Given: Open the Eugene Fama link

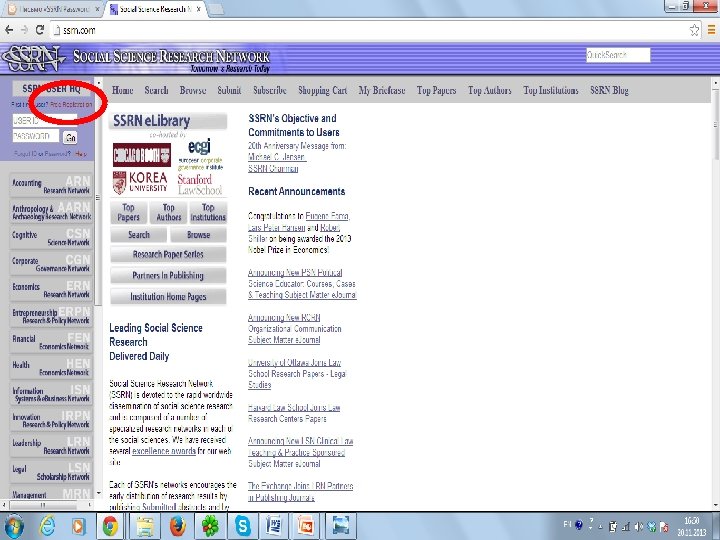Looking at the screenshot, I should coord(327,216).
